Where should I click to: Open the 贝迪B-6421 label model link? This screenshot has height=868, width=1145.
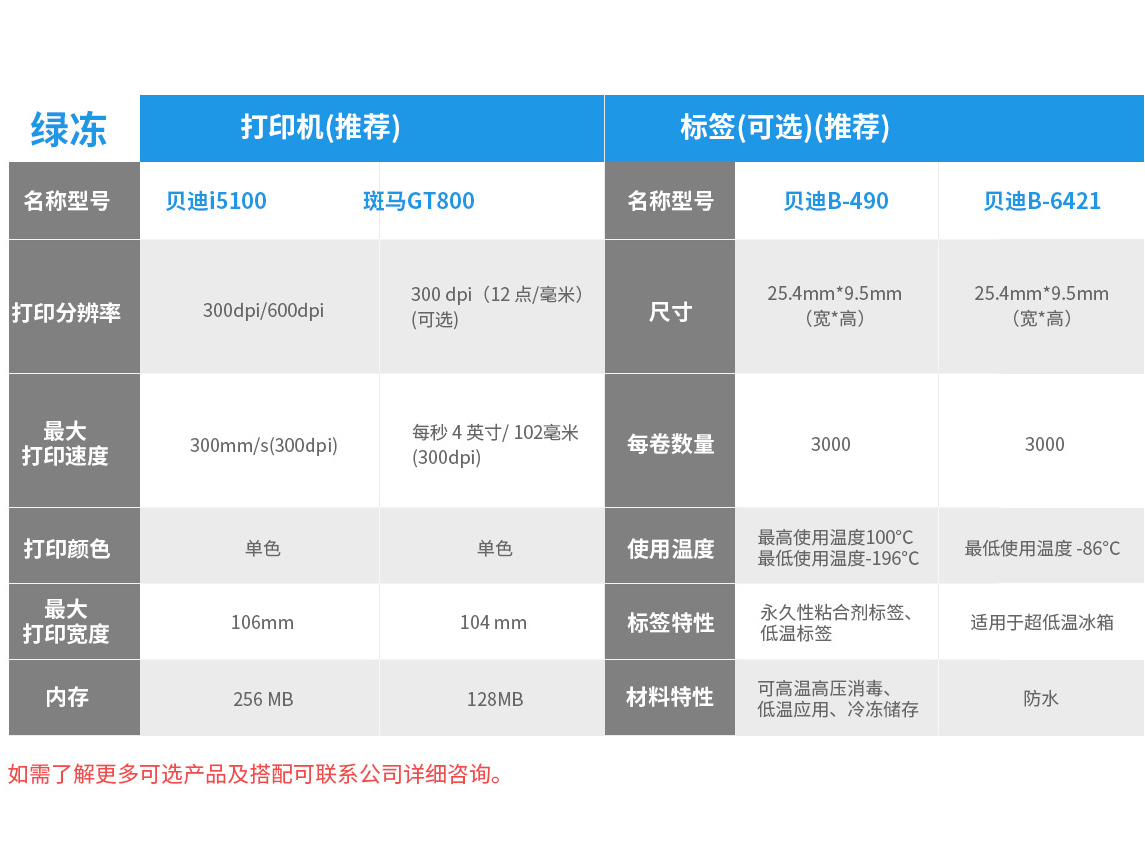[x=1042, y=201]
